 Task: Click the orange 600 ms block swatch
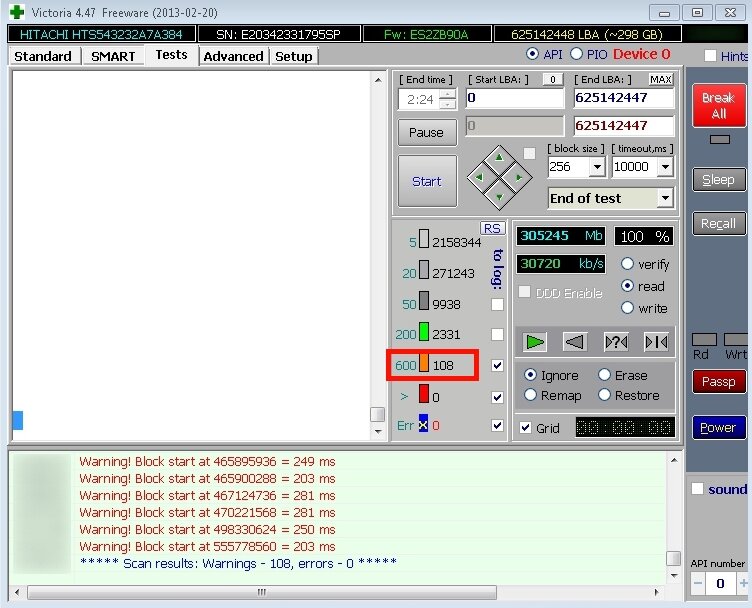pos(423,362)
